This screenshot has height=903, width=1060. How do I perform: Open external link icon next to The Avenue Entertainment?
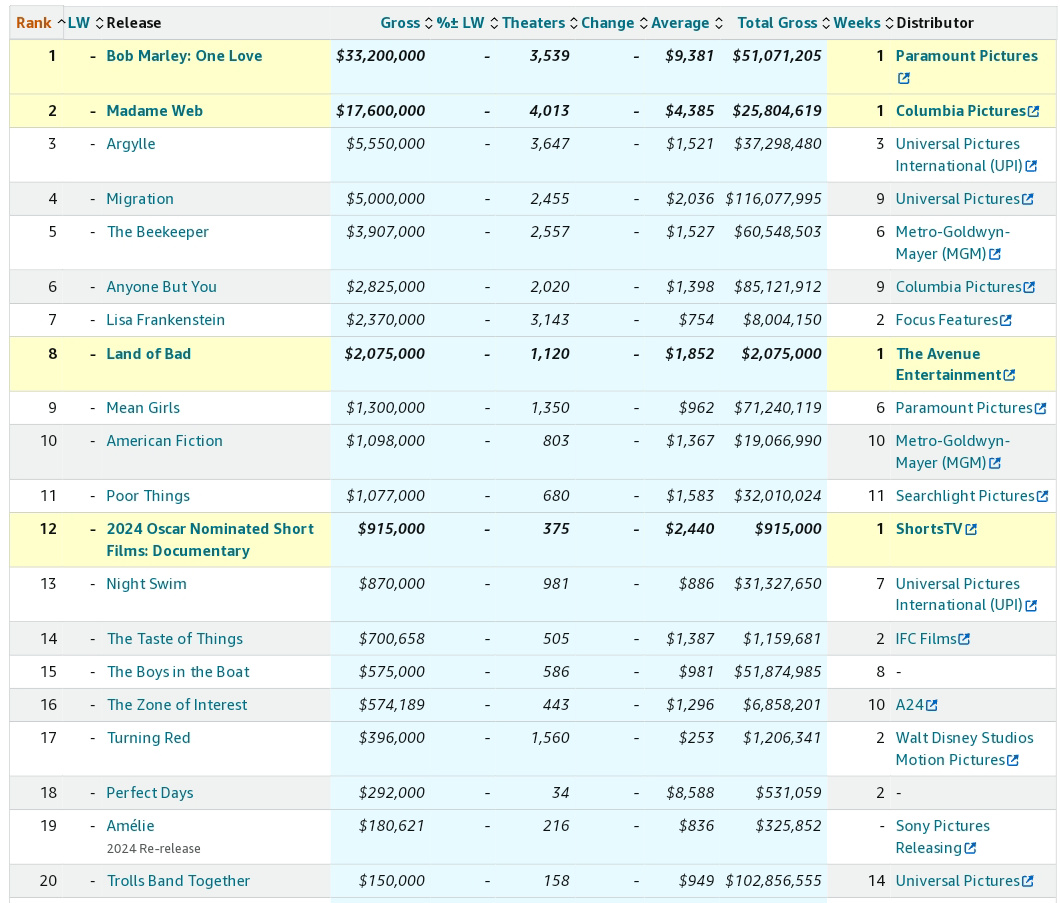pos(1009,375)
